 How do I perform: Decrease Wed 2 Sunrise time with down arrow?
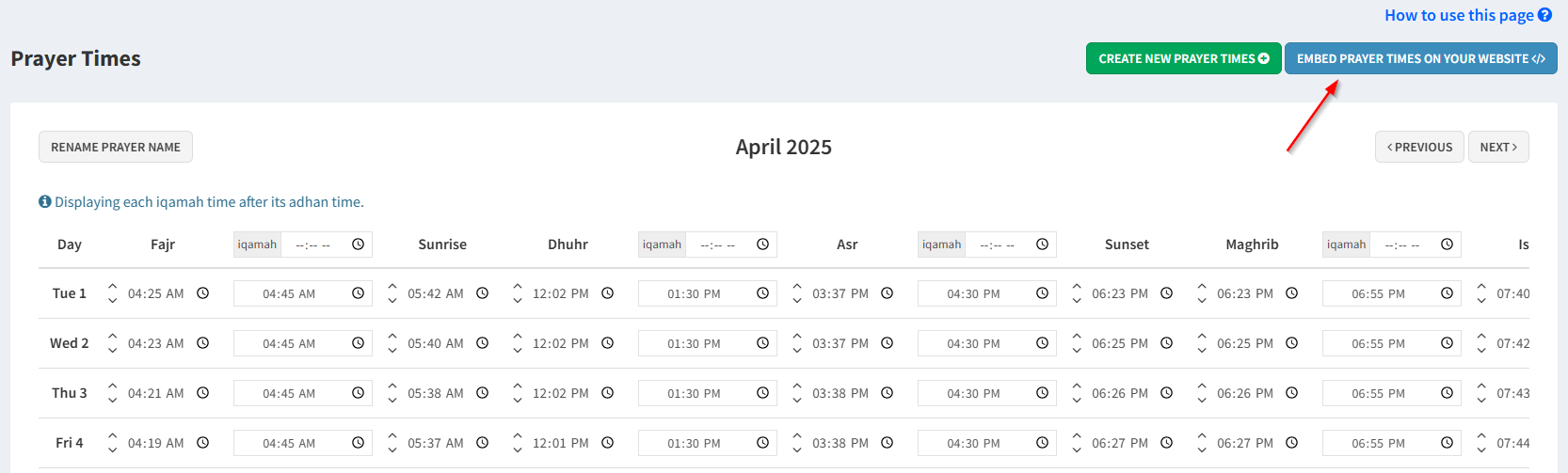(x=392, y=351)
